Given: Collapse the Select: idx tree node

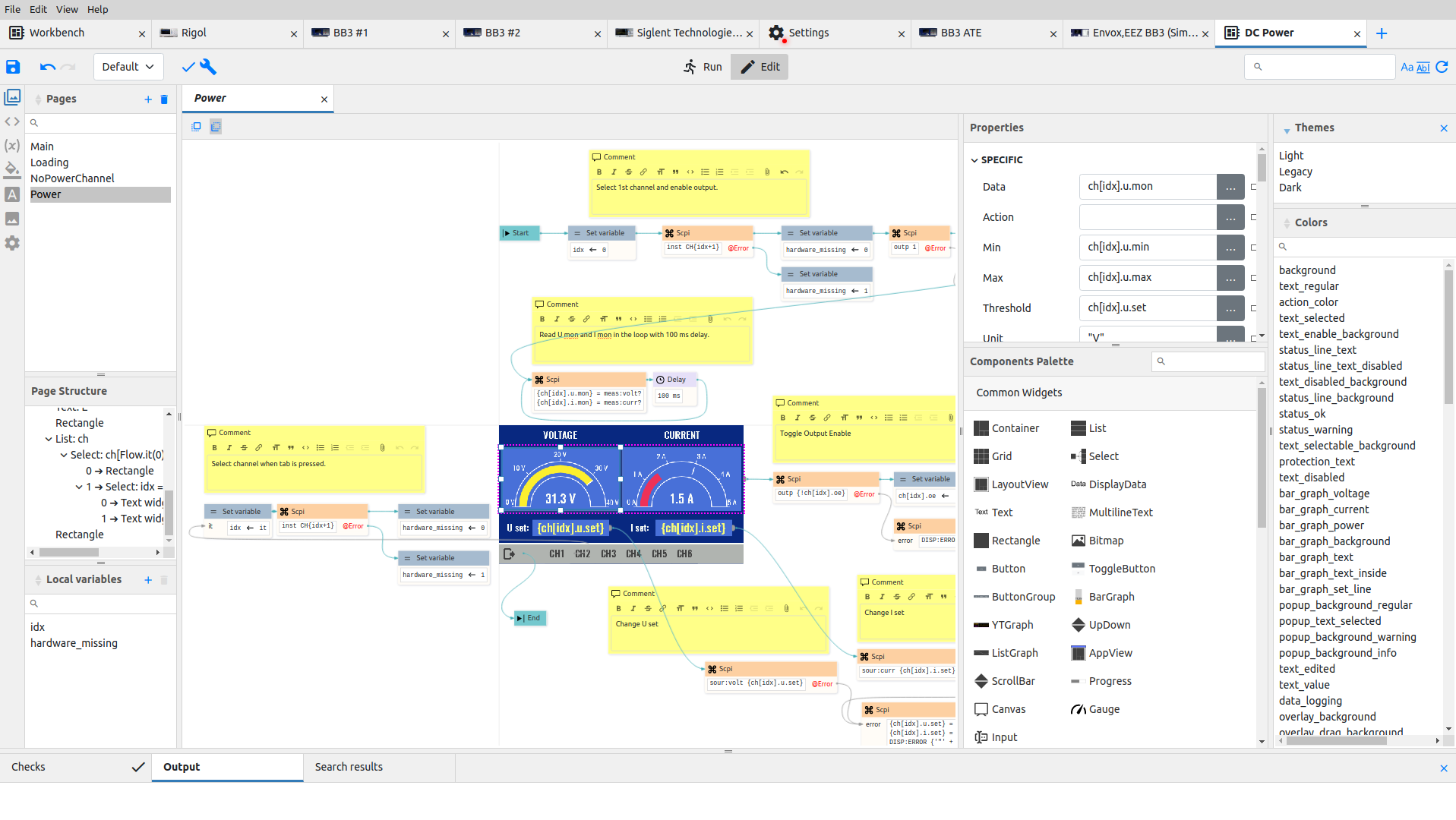Looking at the screenshot, I should tap(79, 487).
